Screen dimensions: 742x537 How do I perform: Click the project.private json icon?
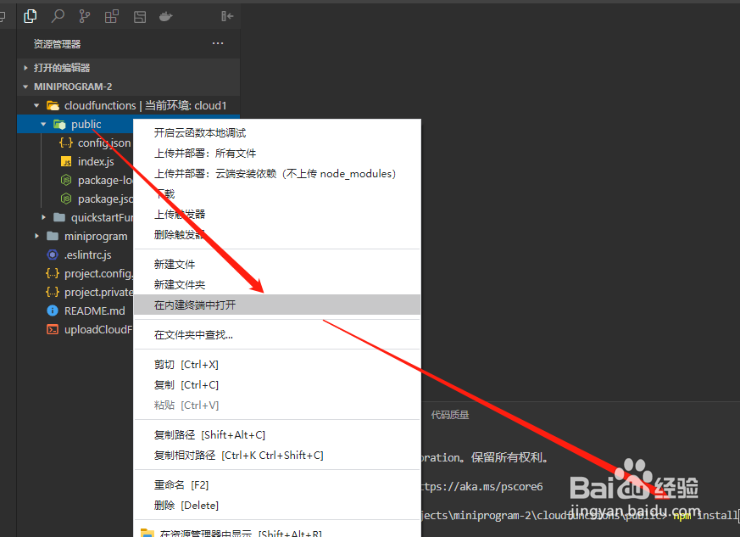pos(53,292)
